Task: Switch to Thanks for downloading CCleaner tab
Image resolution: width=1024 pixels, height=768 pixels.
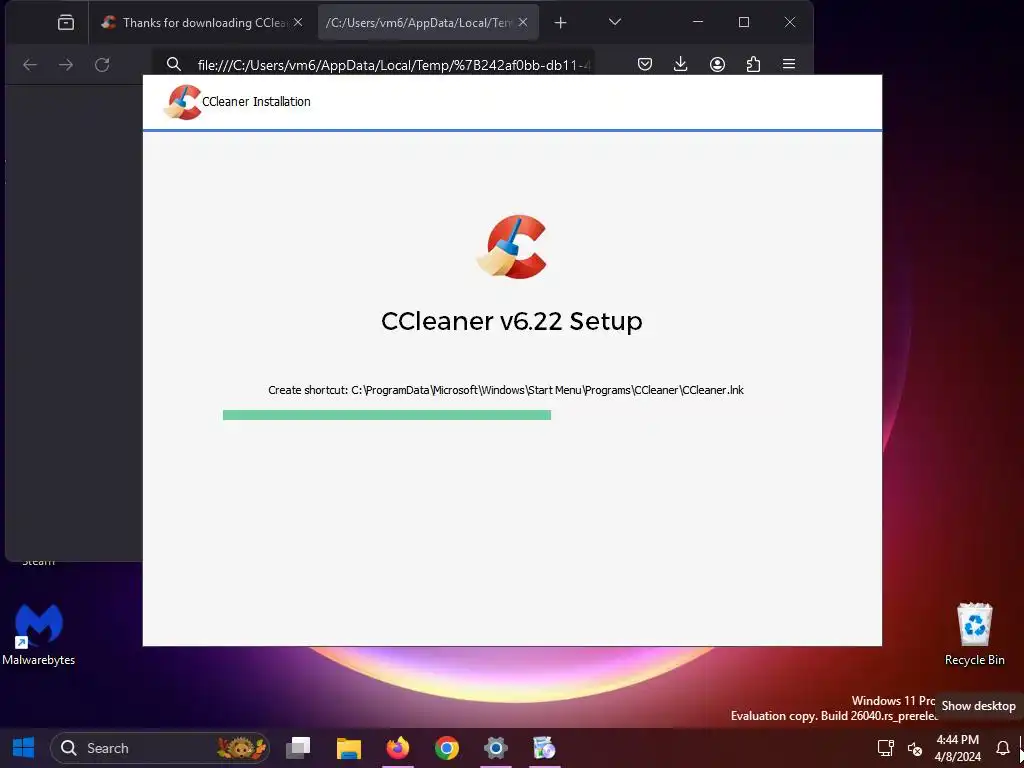Action: [202, 23]
